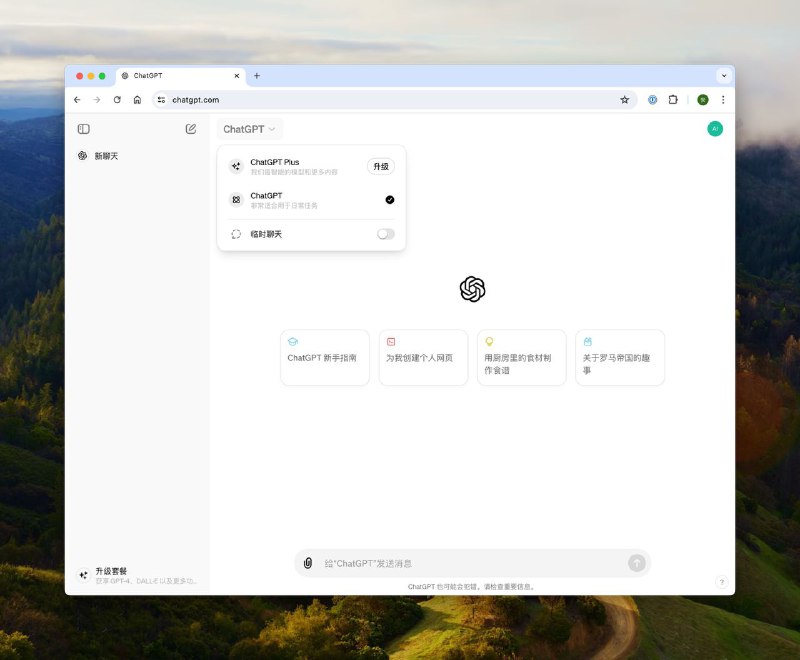Screen dimensions: 800x660
Task: Click the checkmark next to ChatGPT model
Action: click(x=390, y=200)
